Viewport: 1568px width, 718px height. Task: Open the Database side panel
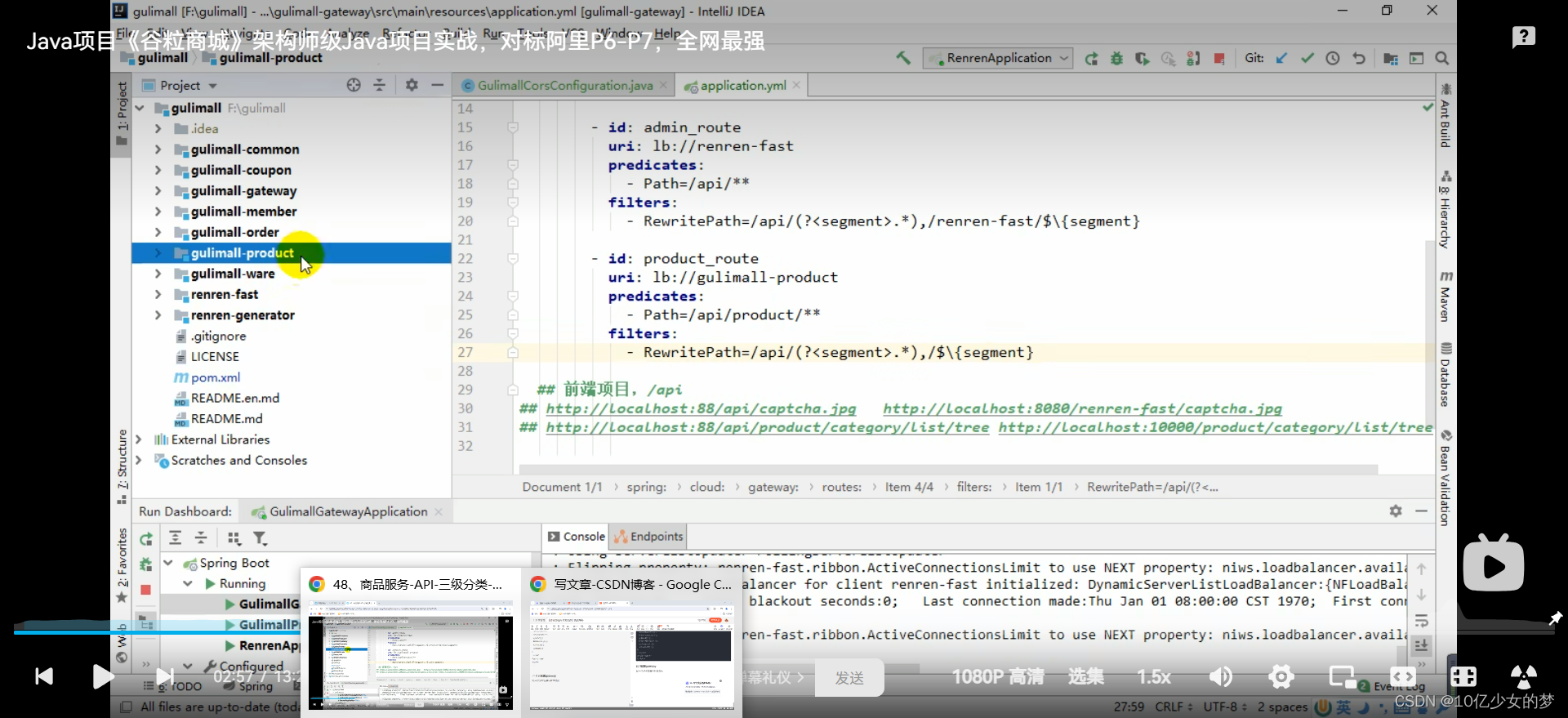tap(1445, 374)
